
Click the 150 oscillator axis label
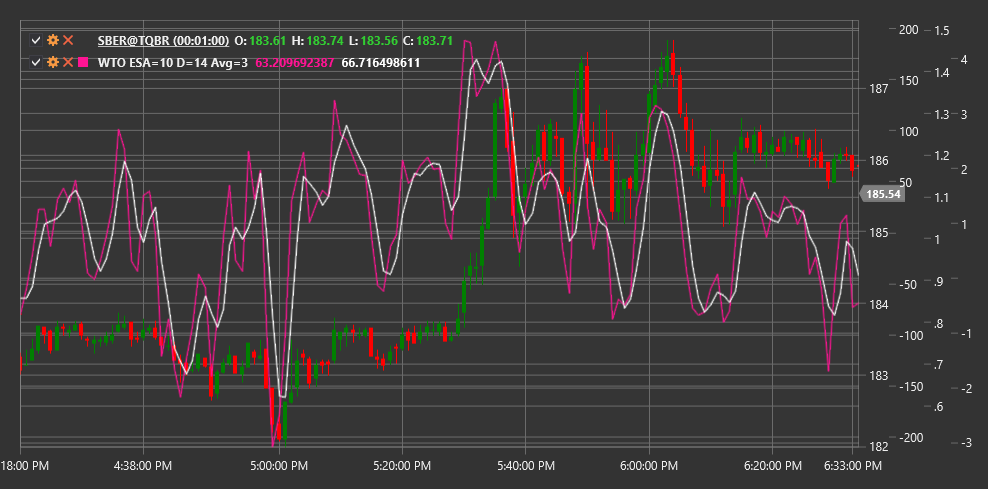(x=910, y=81)
